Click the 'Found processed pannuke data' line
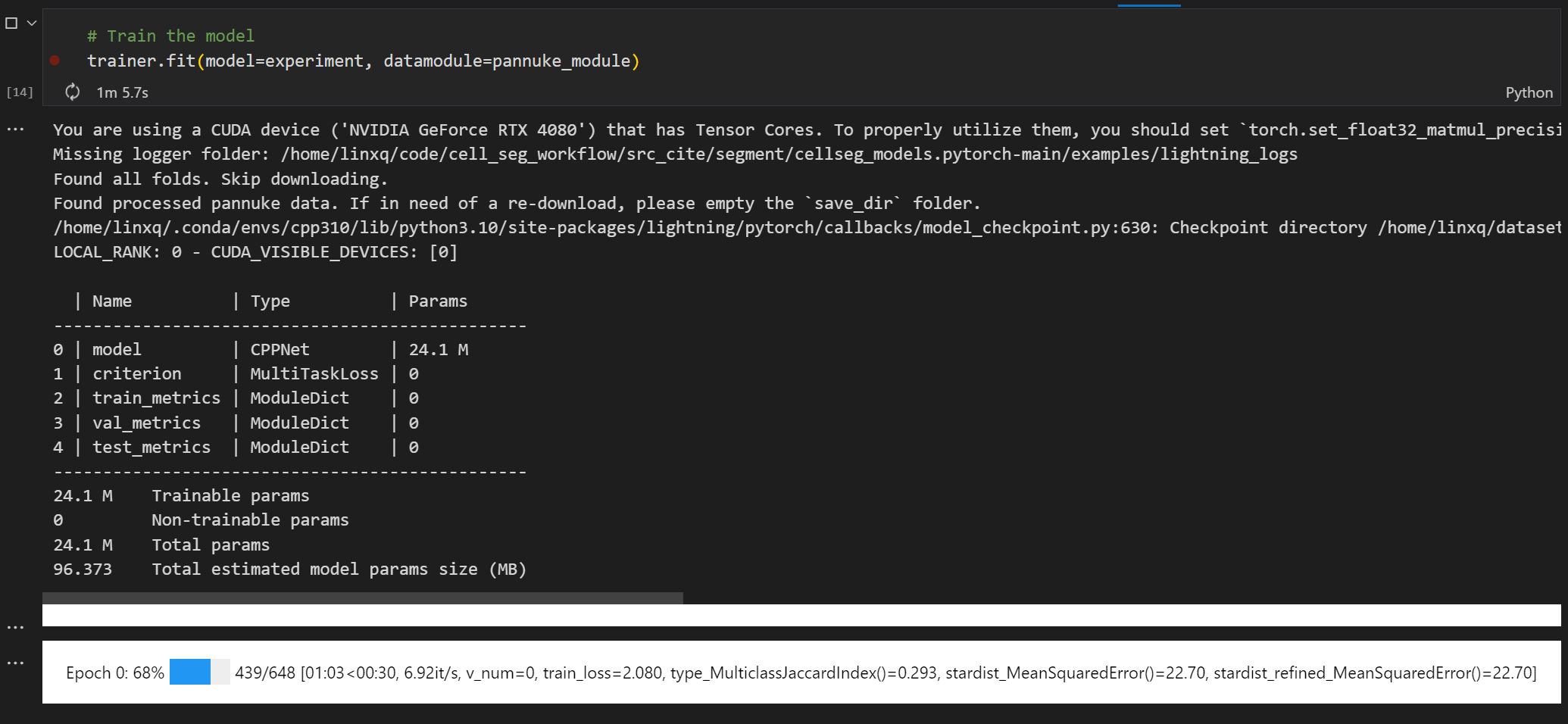Image resolution: width=1568 pixels, height=724 pixels. [x=517, y=203]
